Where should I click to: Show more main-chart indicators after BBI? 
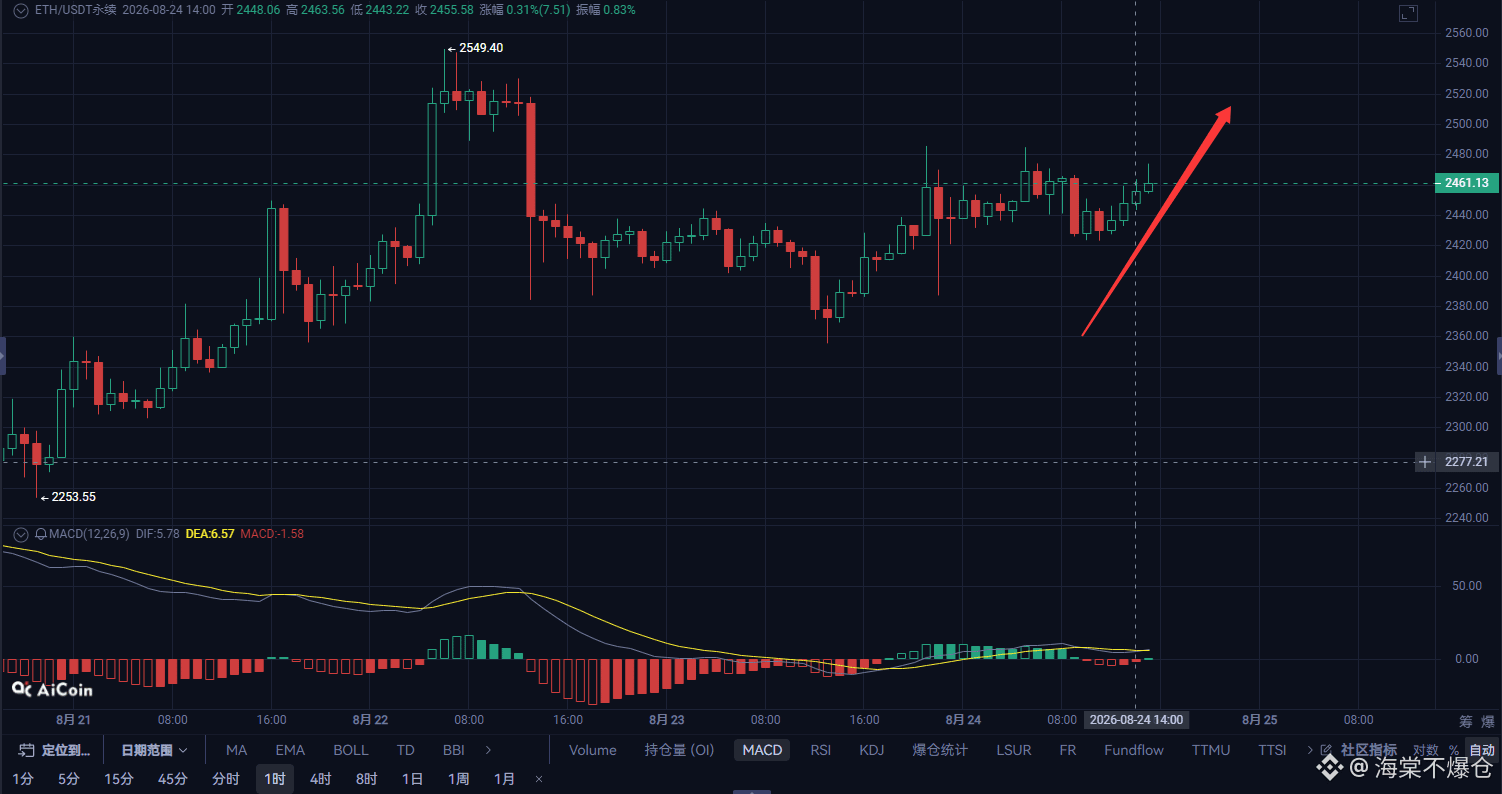point(488,750)
